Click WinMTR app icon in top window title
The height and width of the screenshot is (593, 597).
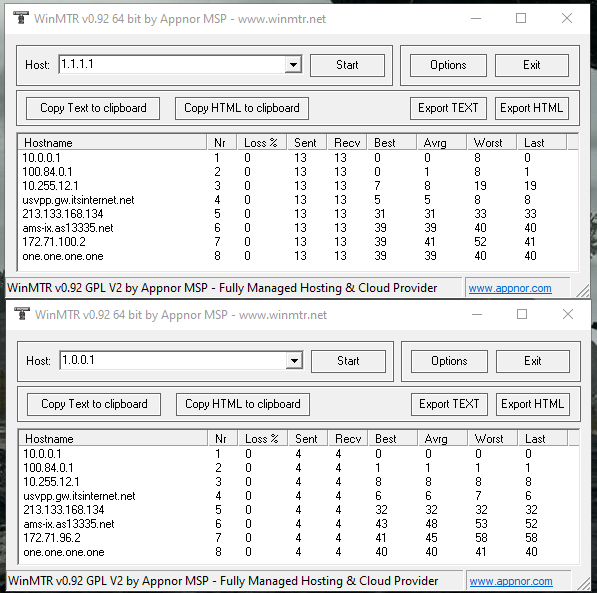pyautogui.click(x=21, y=18)
